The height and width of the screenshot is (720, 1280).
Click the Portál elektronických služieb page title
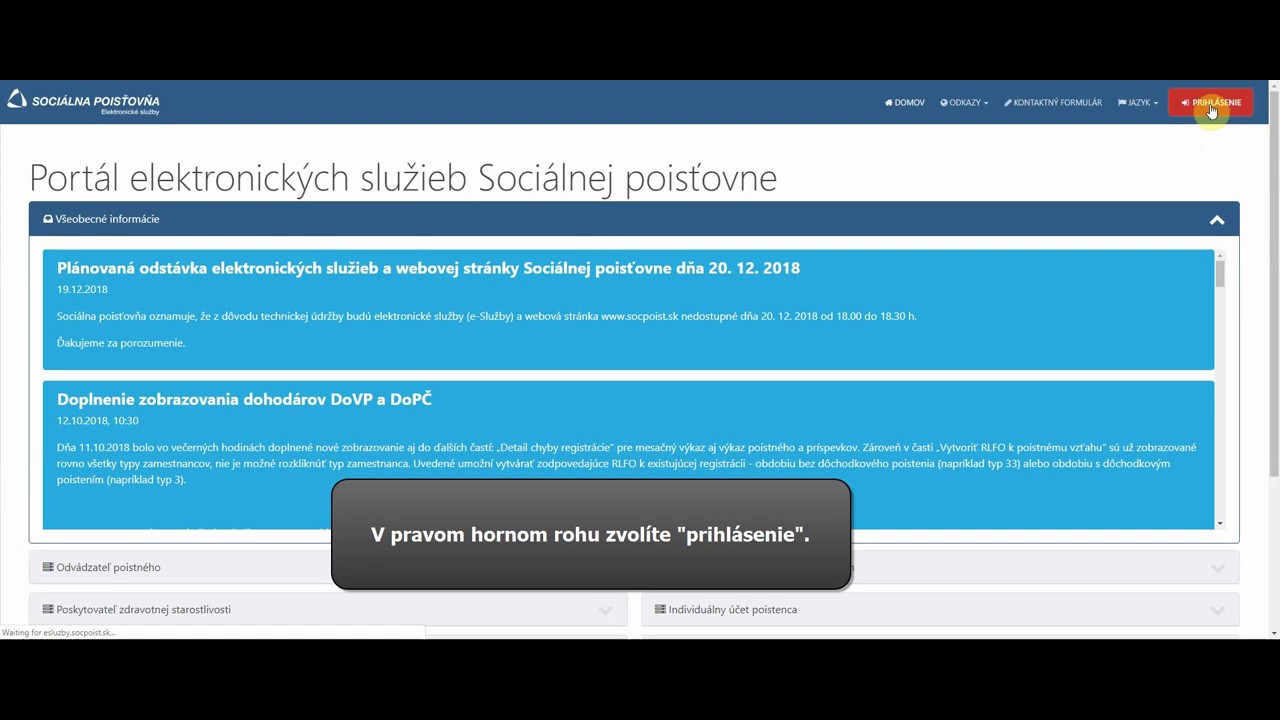403,178
